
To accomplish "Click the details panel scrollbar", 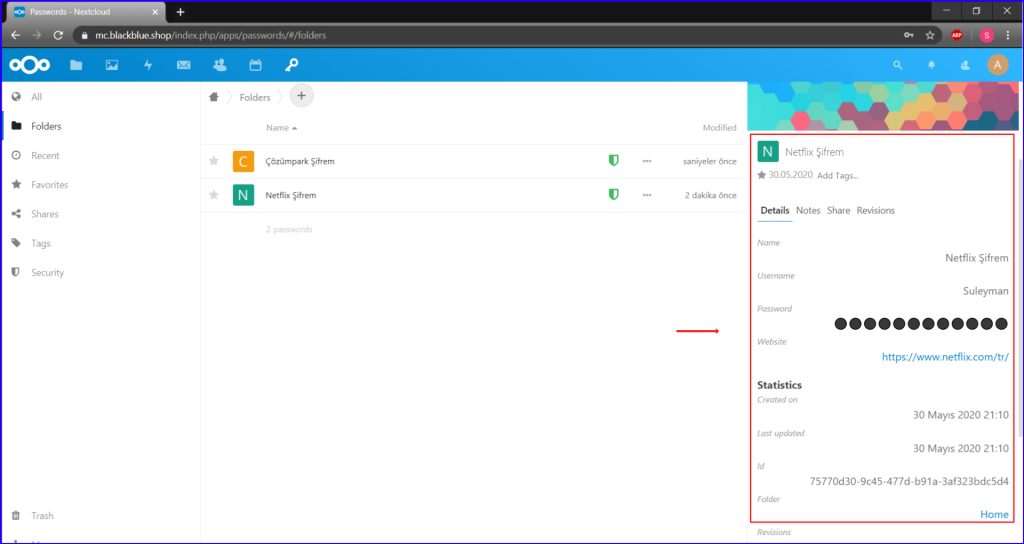I will coord(1021,297).
